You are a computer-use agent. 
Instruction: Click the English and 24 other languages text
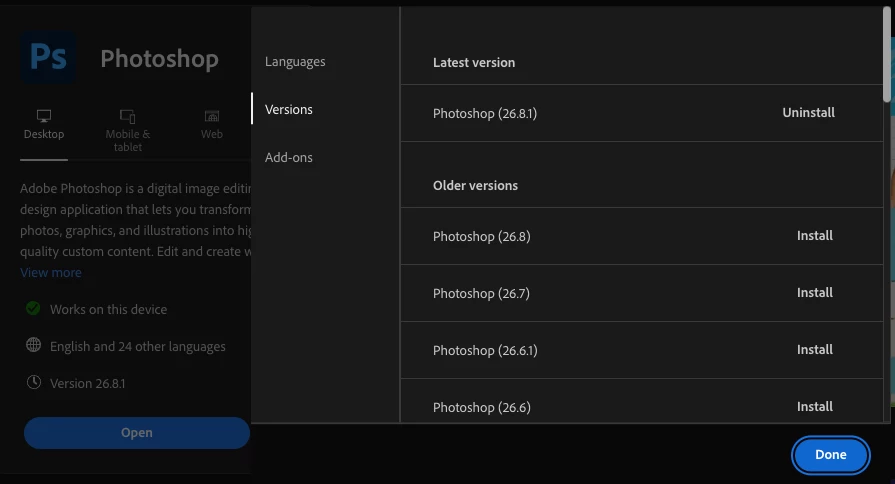click(x=138, y=346)
